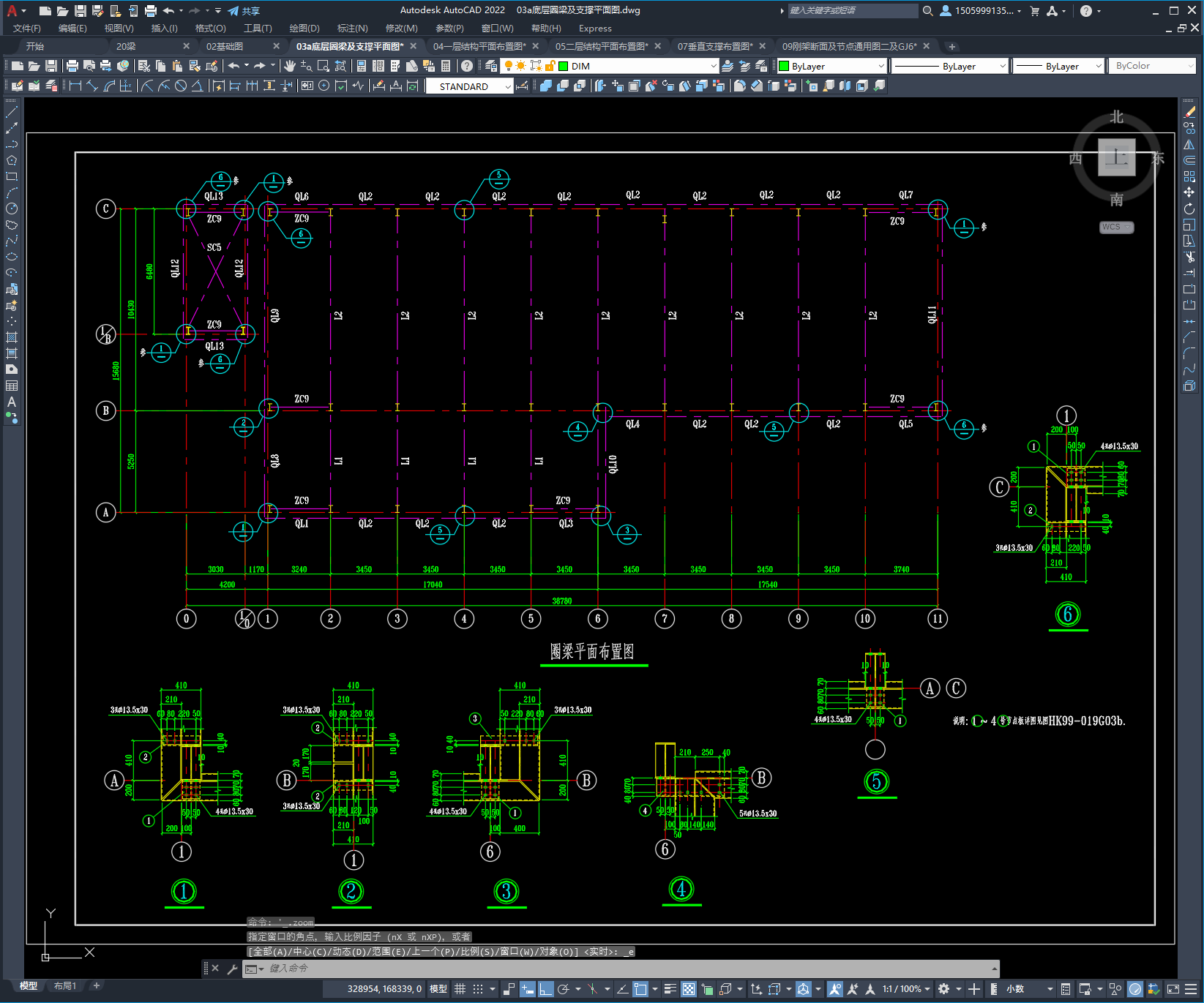
Task: Click the search magnifier icon
Action: click(927, 11)
